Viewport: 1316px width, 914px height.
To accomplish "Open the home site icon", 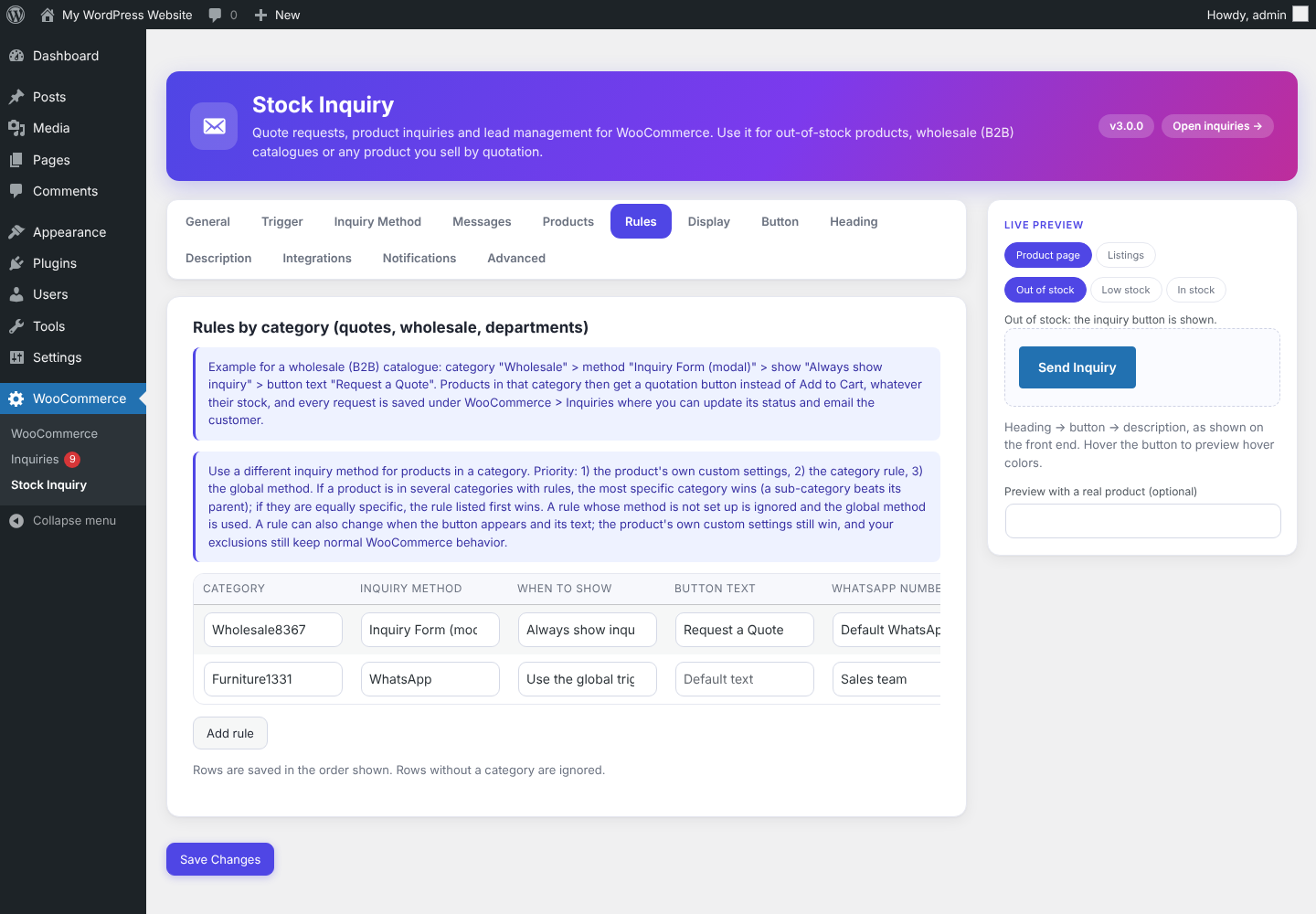I will point(48,15).
